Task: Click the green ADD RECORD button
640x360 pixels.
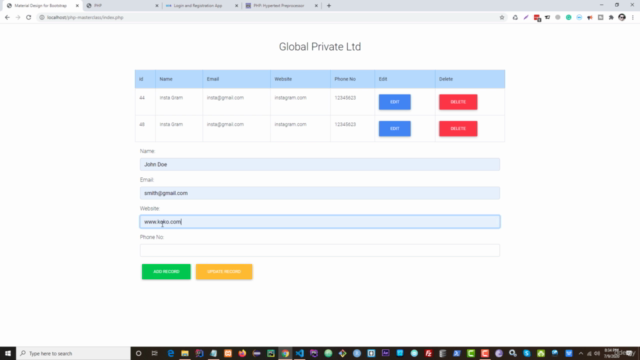Action: coord(166,271)
